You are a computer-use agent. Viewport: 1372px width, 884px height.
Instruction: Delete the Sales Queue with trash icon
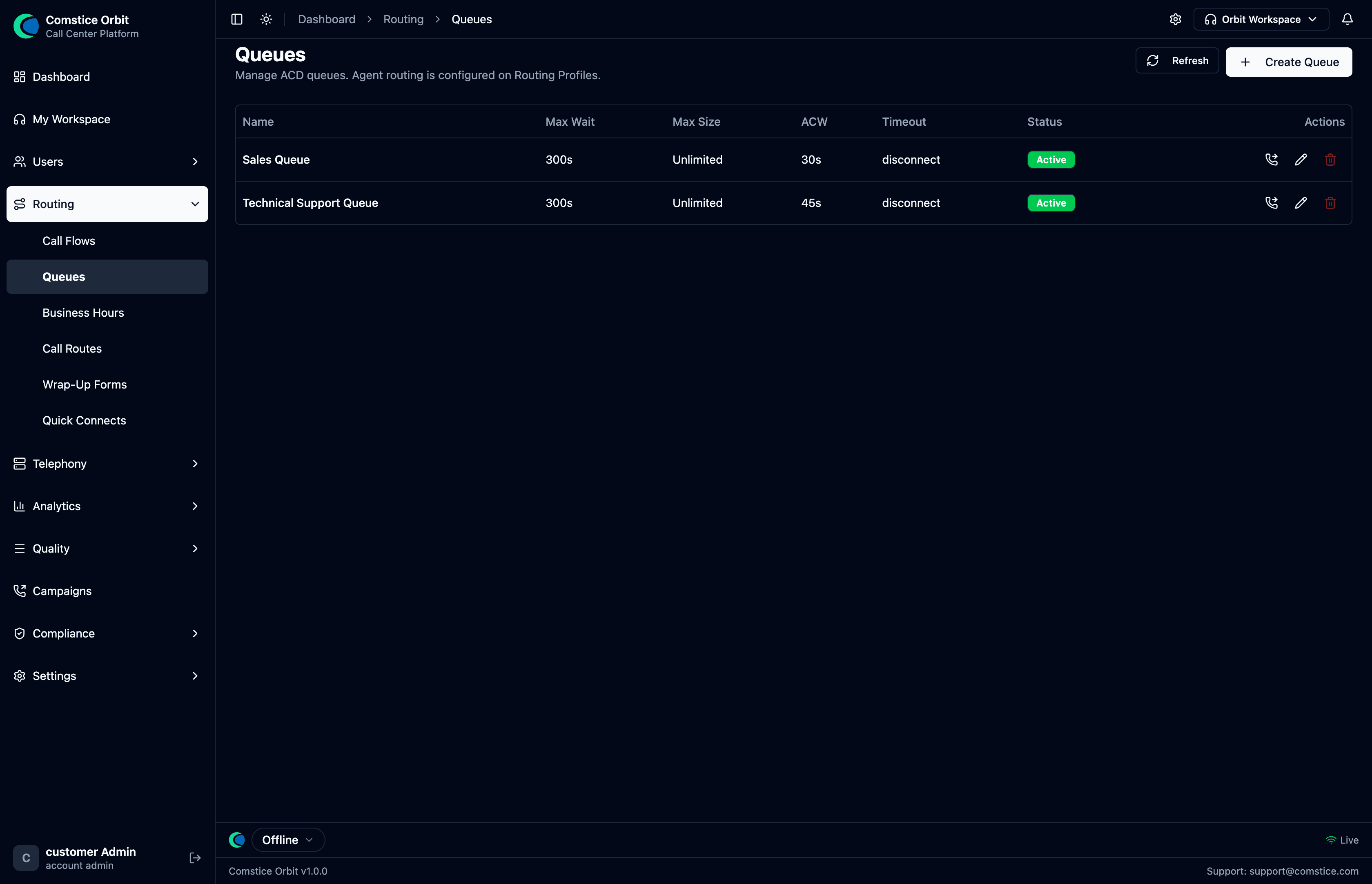tap(1330, 160)
